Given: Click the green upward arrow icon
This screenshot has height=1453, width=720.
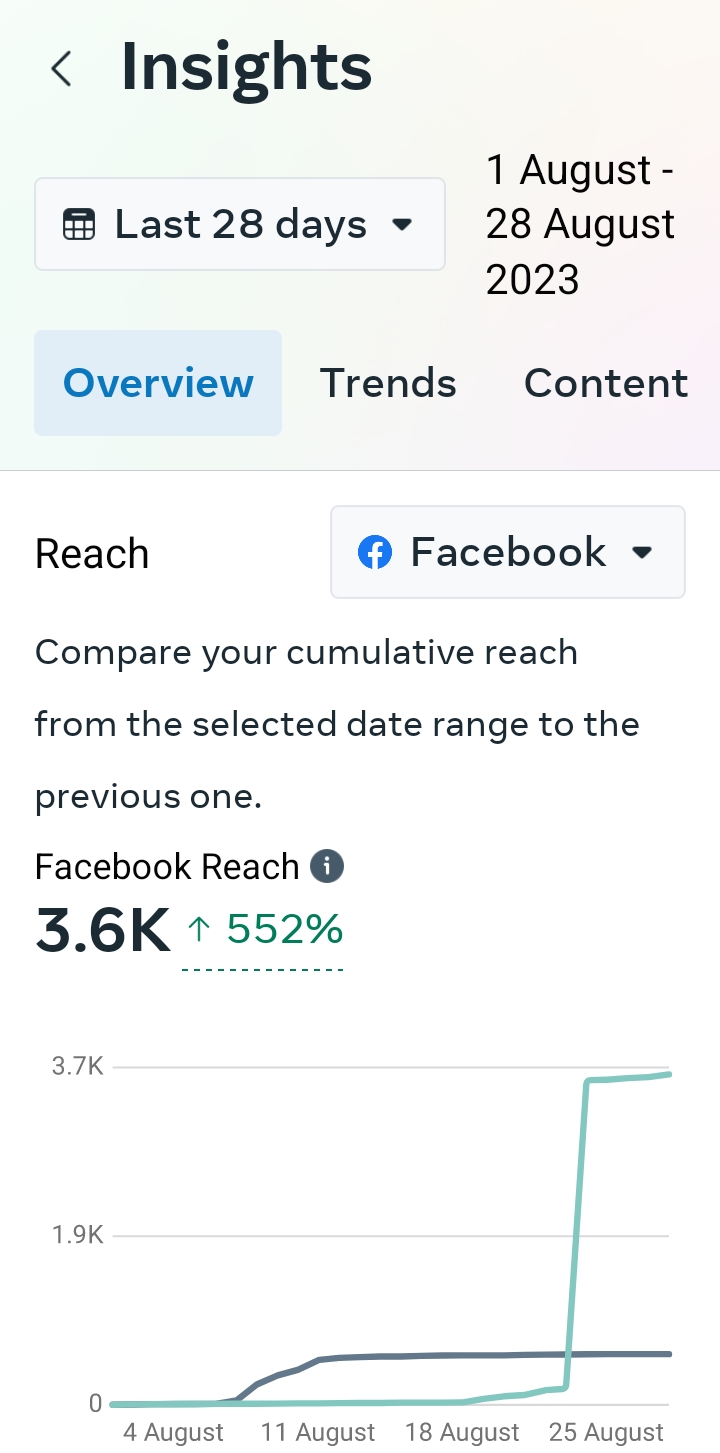Looking at the screenshot, I should pyautogui.click(x=199, y=930).
